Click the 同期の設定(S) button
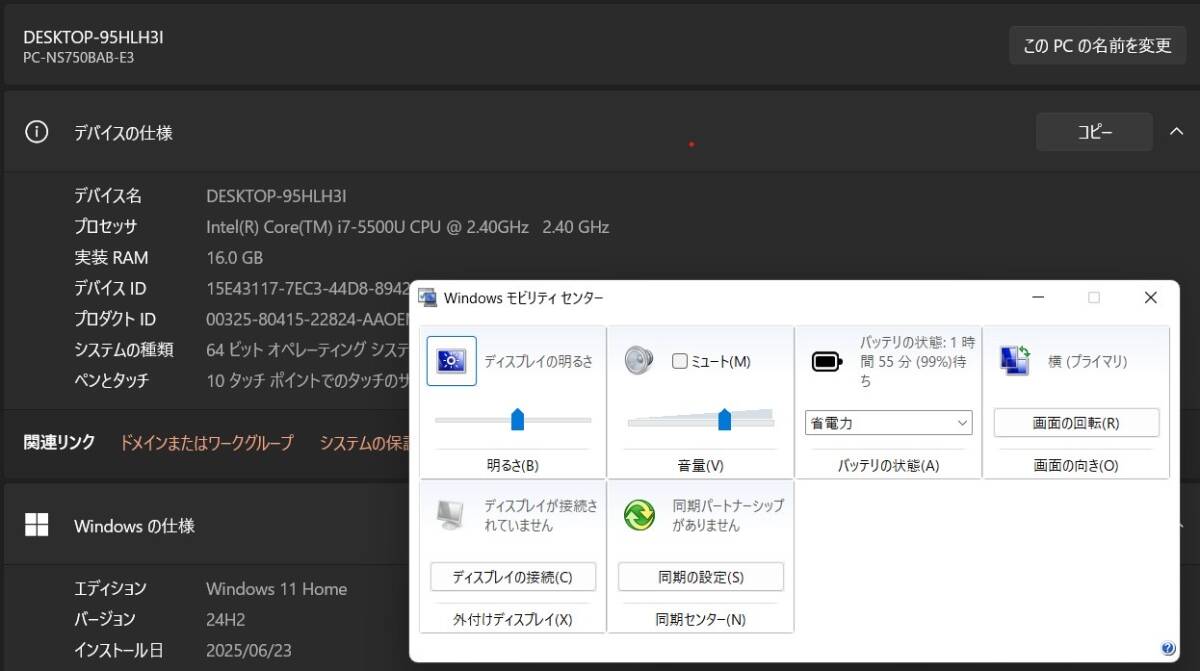 (701, 577)
